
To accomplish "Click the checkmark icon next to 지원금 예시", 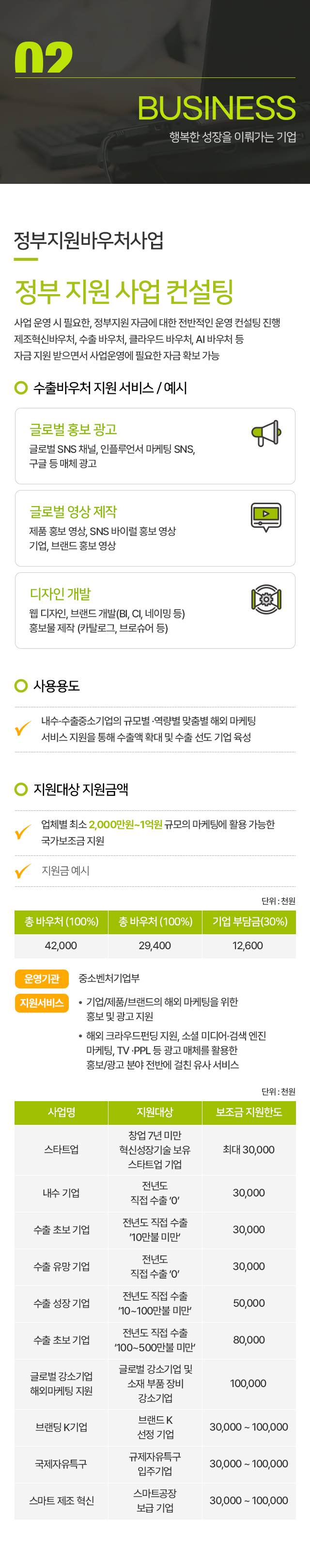I will 23,871.
